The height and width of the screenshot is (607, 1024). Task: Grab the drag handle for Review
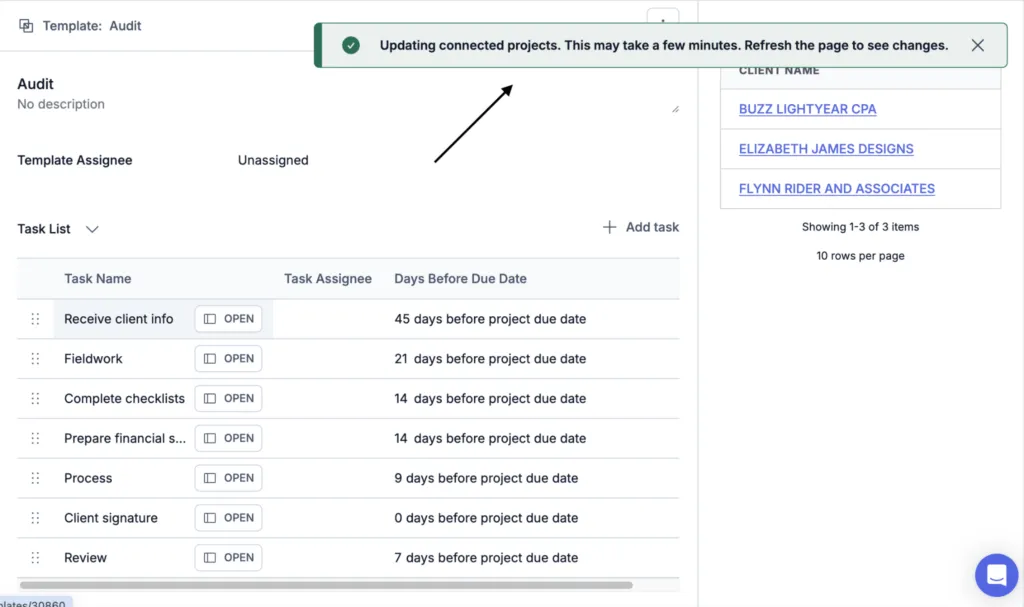click(35, 558)
